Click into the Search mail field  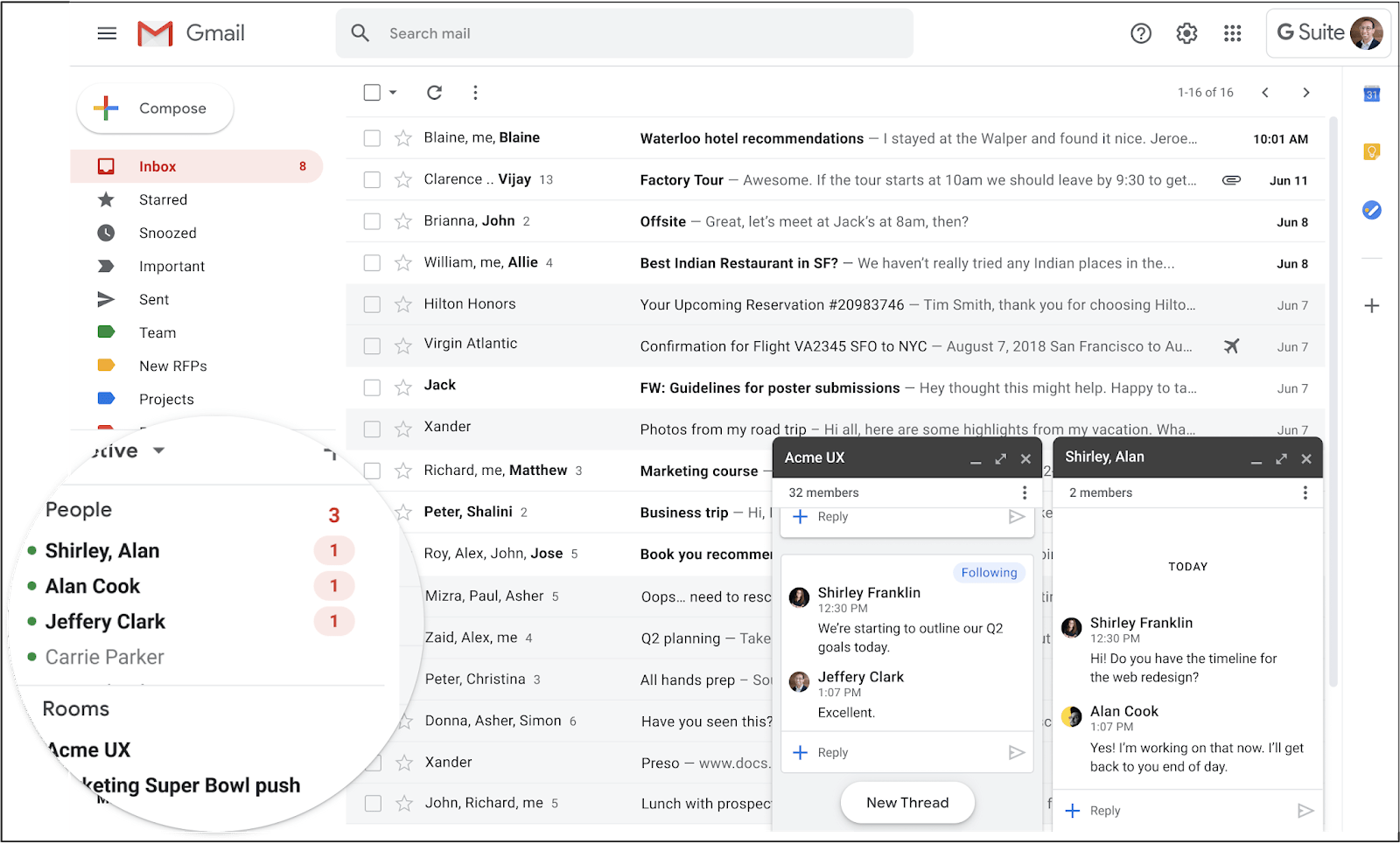612,33
